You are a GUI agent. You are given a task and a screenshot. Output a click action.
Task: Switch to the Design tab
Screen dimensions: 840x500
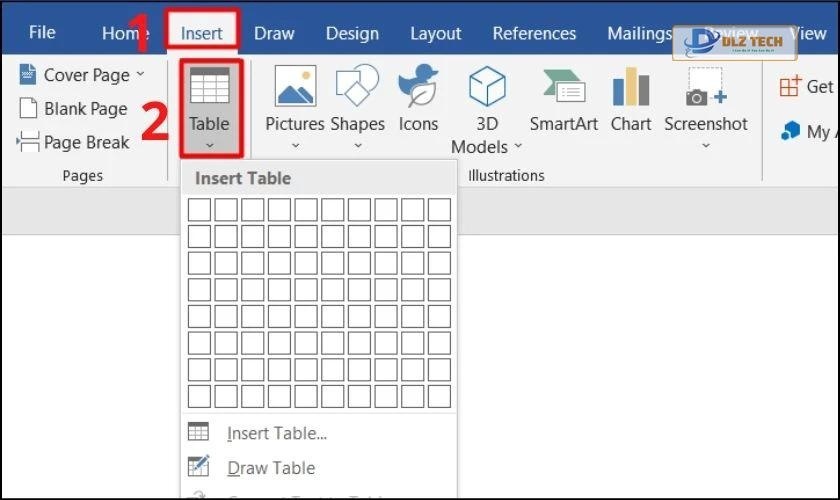point(352,33)
